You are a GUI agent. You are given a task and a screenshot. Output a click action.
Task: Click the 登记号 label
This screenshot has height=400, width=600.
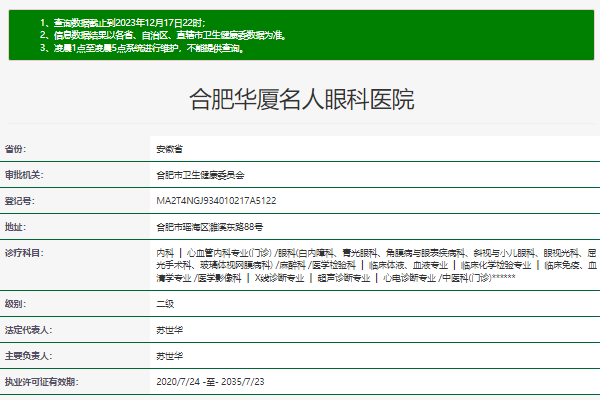[20, 201]
